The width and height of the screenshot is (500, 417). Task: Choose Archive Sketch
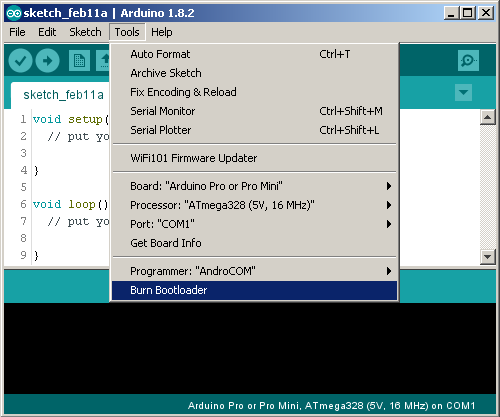254,73
